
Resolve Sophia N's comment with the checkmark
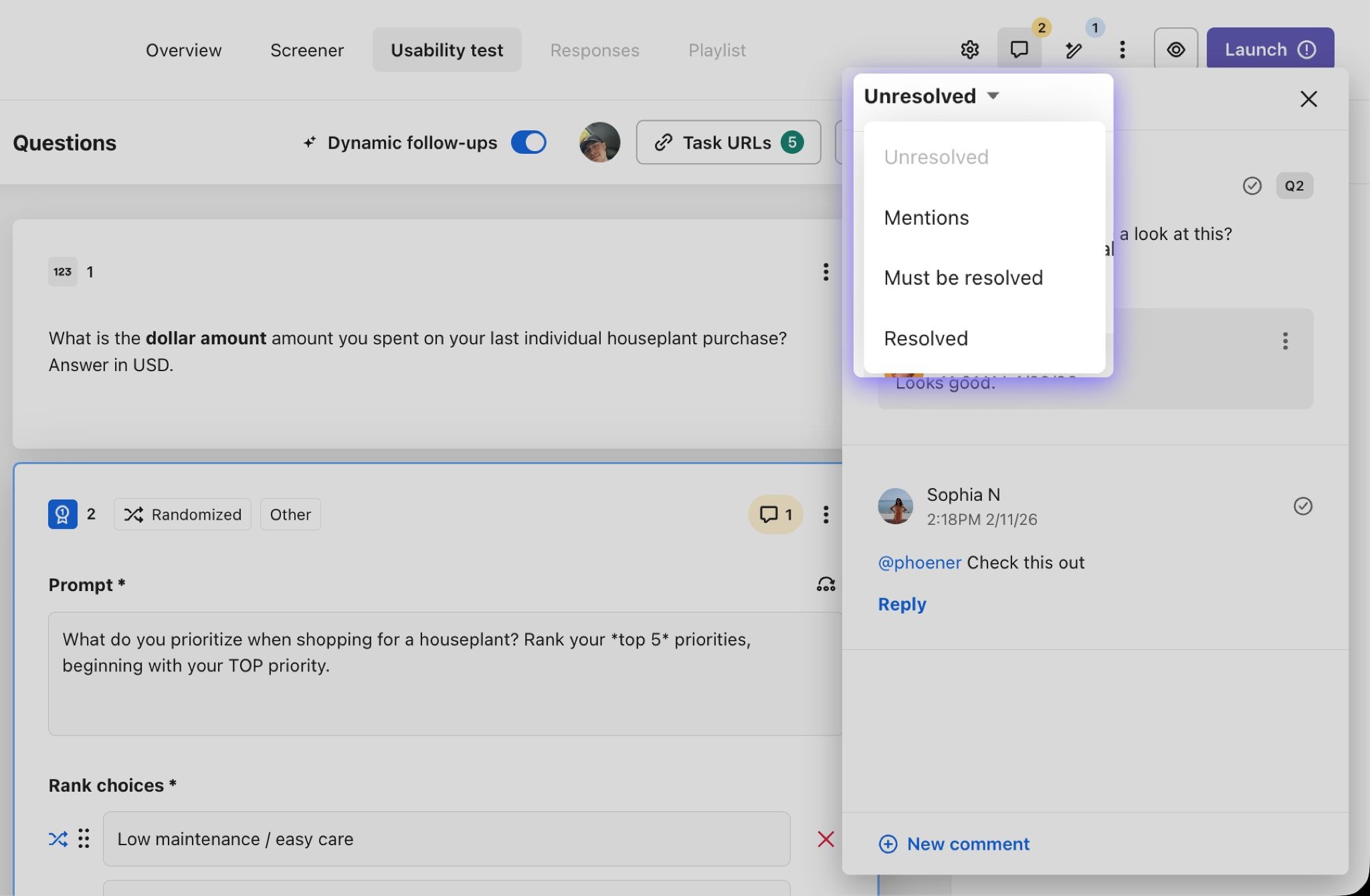click(x=1302, y=506)
